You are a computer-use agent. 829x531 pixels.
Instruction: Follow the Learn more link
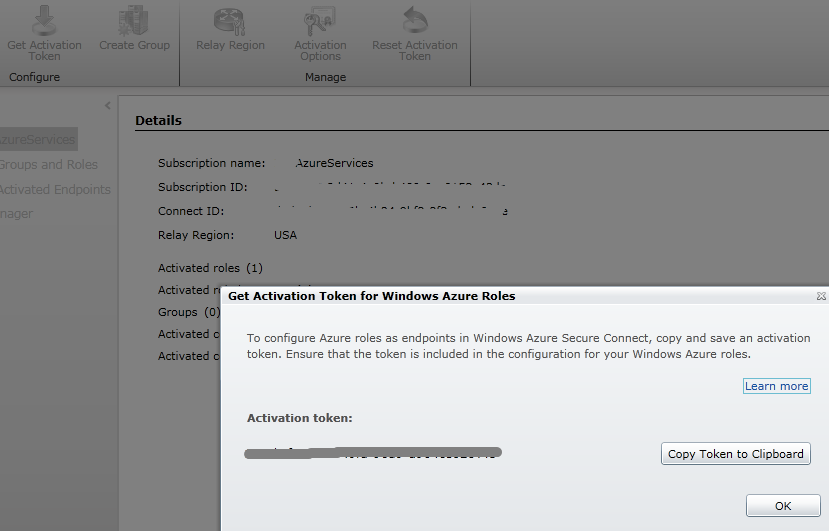click(776, 386)
